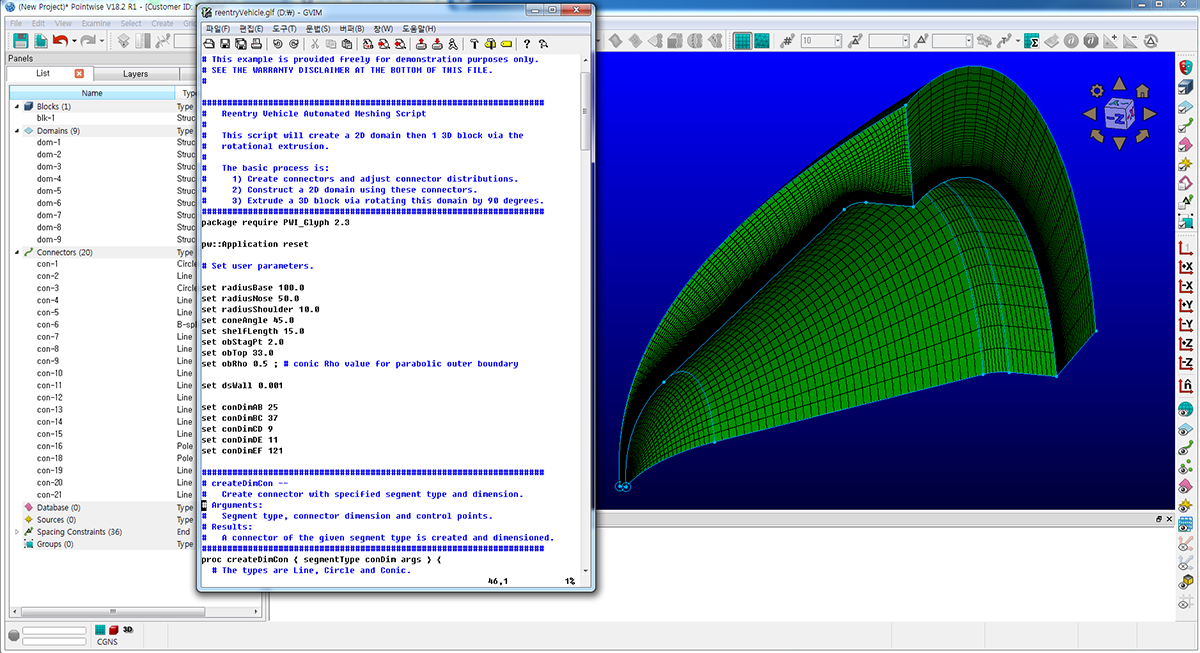Viewport: 1200px width, 653px height.
Task: Click the unstructured grid type icon
Action: pos(761,41)
